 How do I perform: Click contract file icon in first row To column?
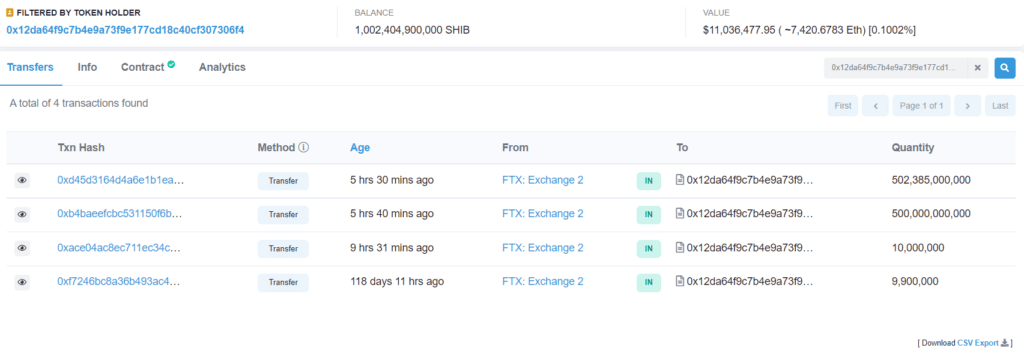680,180
